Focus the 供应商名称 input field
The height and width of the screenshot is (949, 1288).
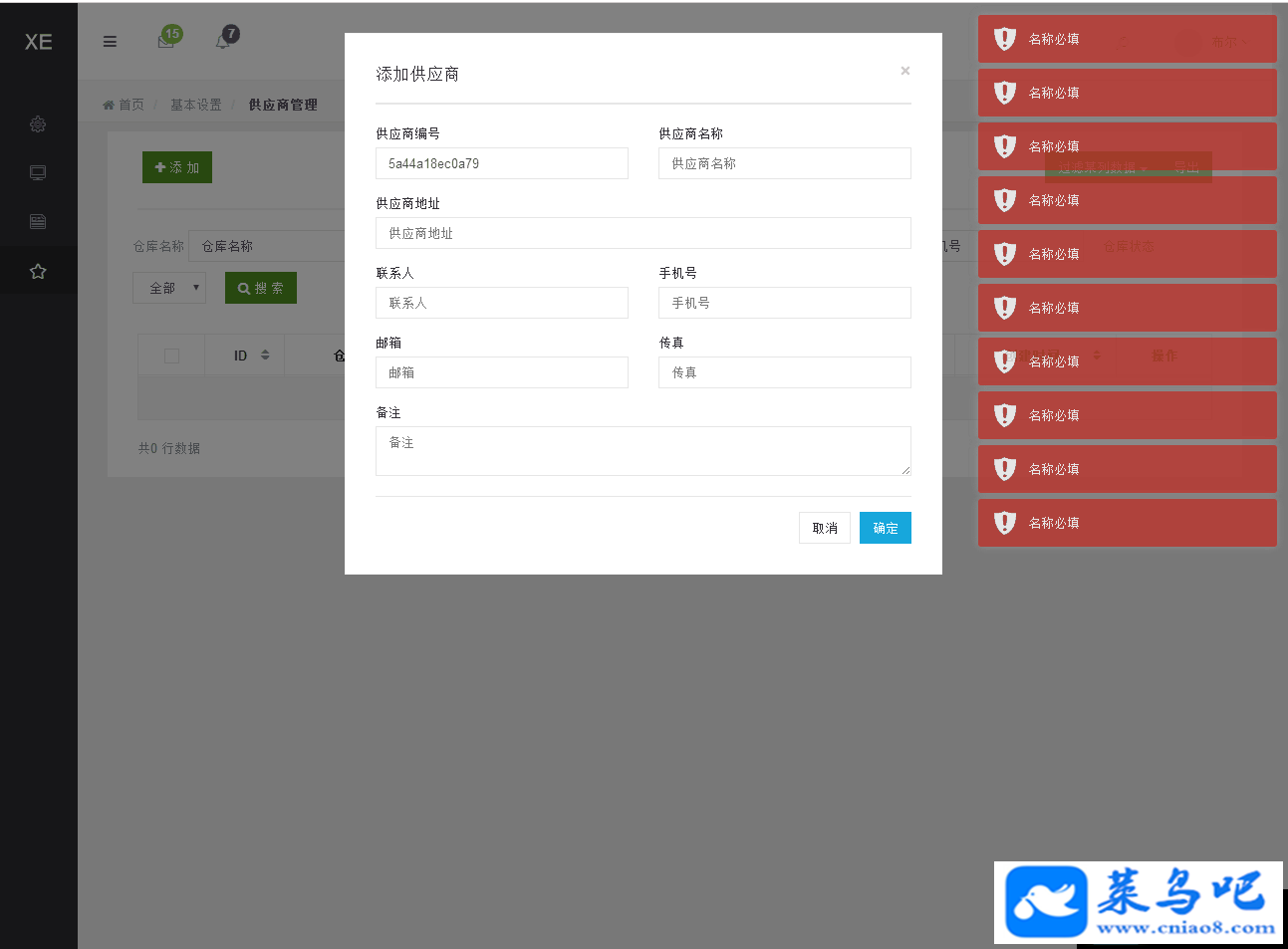coord(785,163)
